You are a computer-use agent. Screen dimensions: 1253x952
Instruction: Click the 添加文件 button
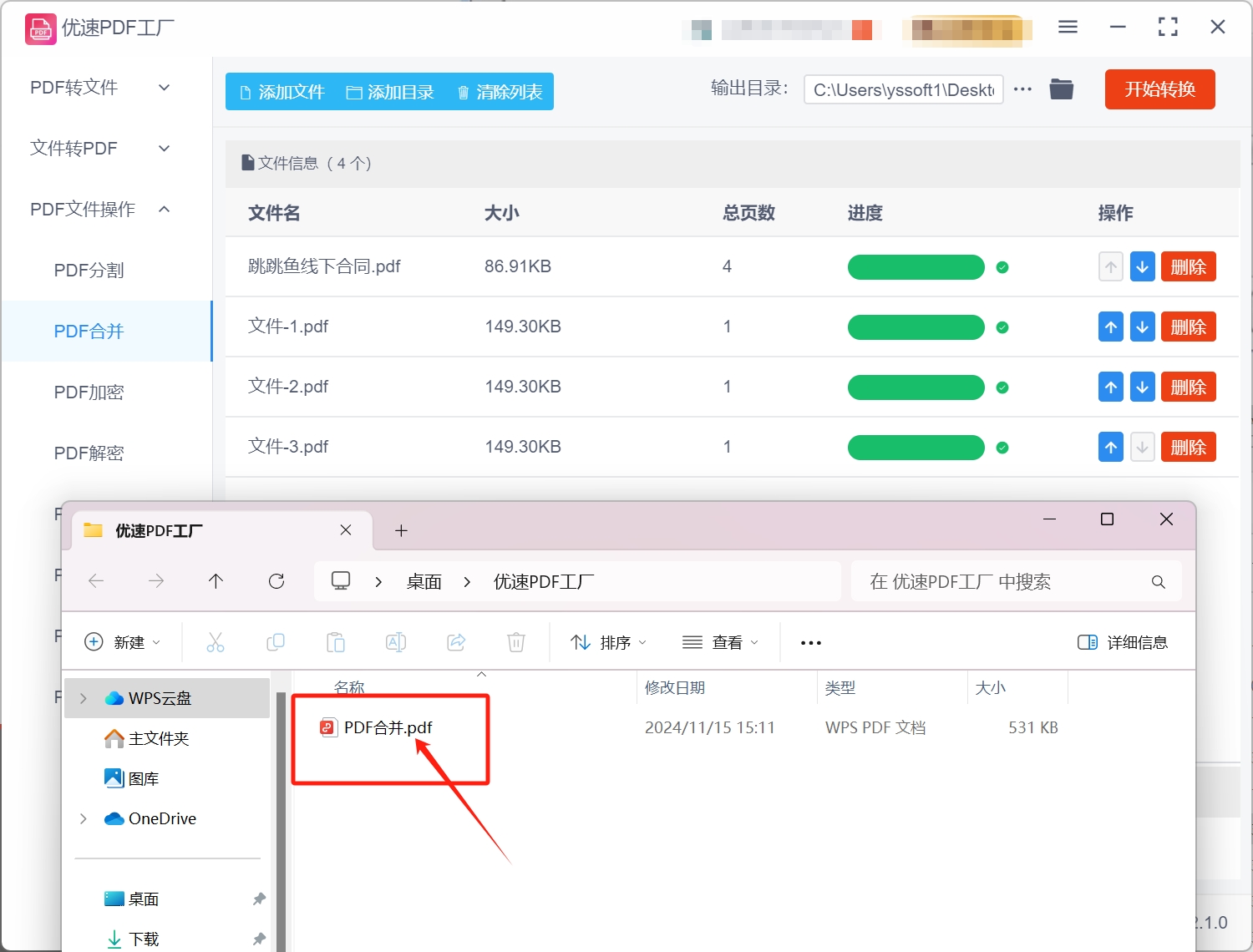tap(282, 92)
